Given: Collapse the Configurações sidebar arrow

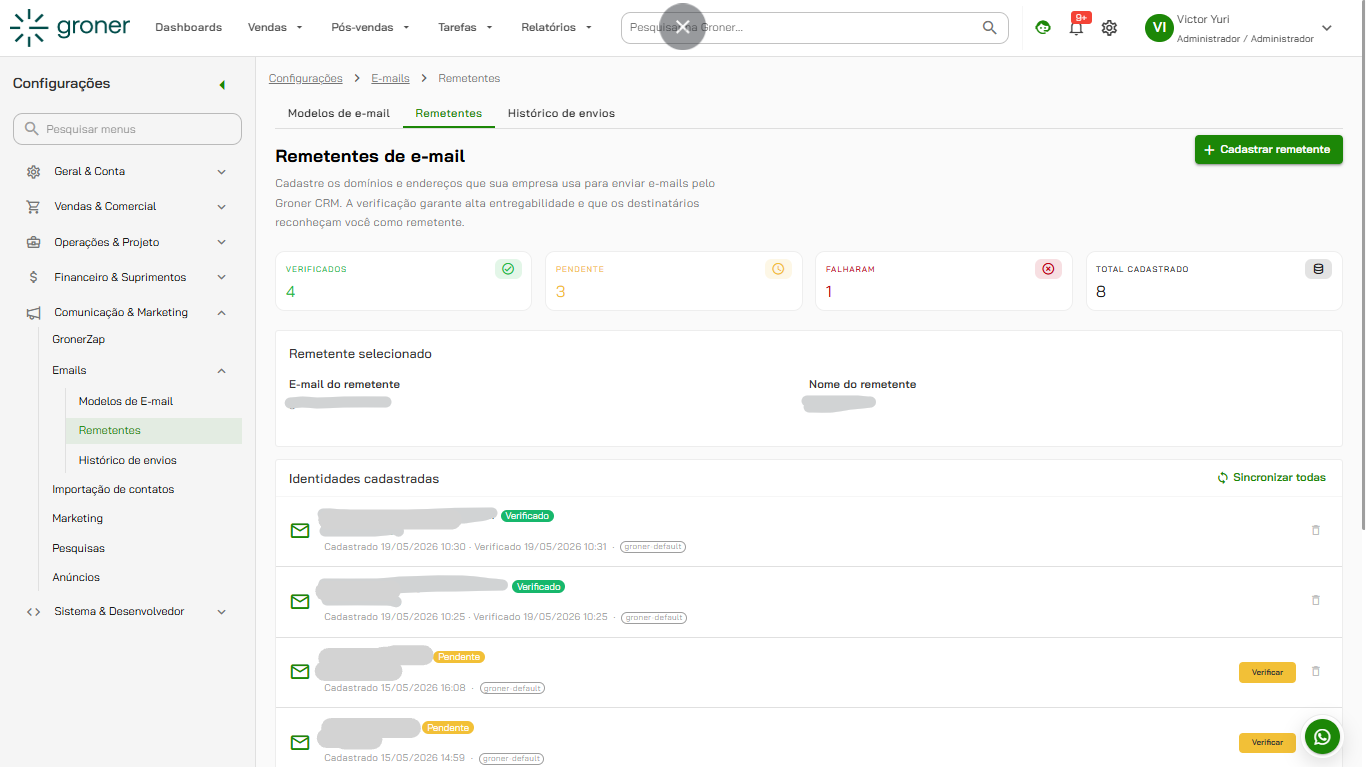Looking at the screenshot, I should [x=222, y=85].
